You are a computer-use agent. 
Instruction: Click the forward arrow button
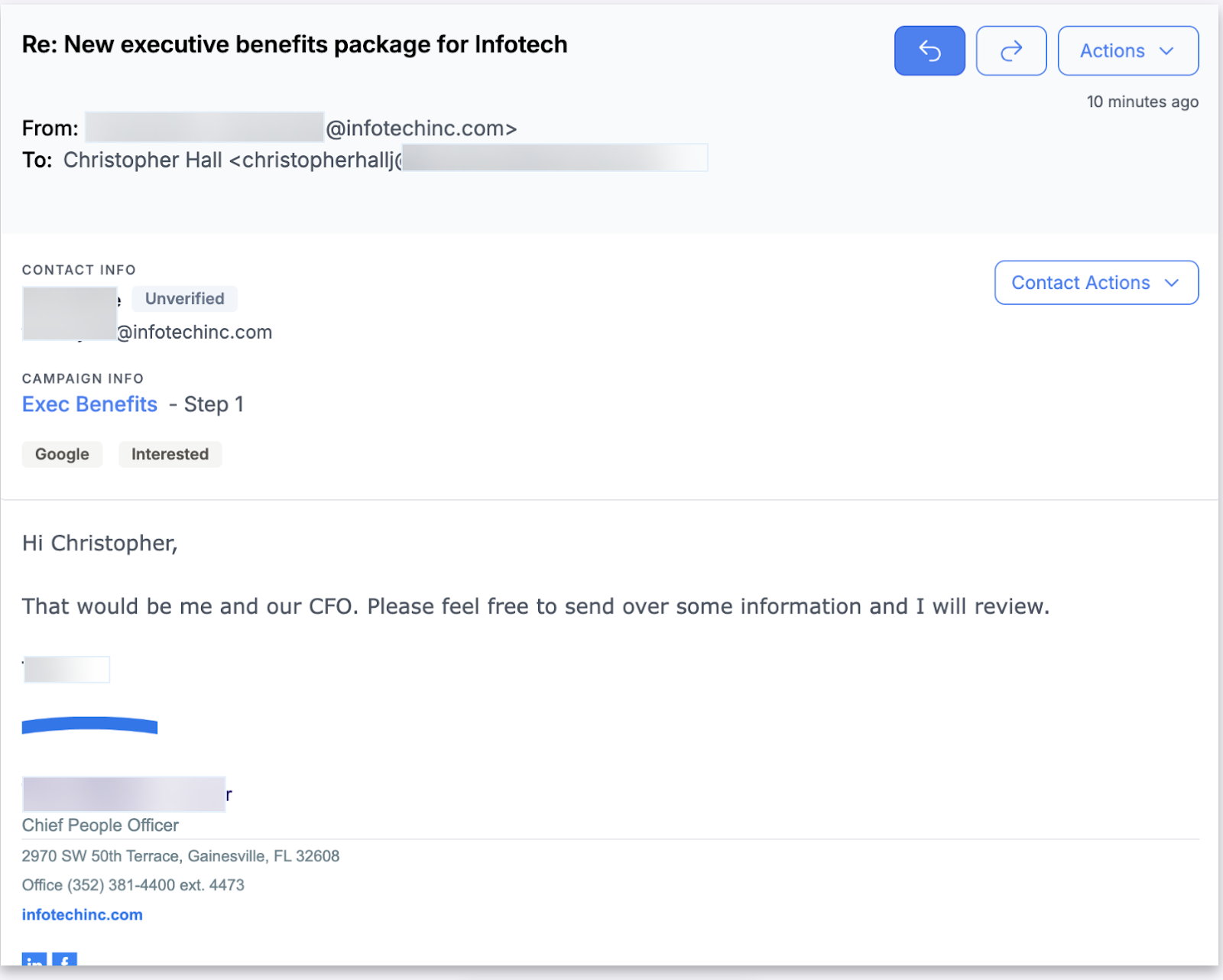tap(1011, 51)
